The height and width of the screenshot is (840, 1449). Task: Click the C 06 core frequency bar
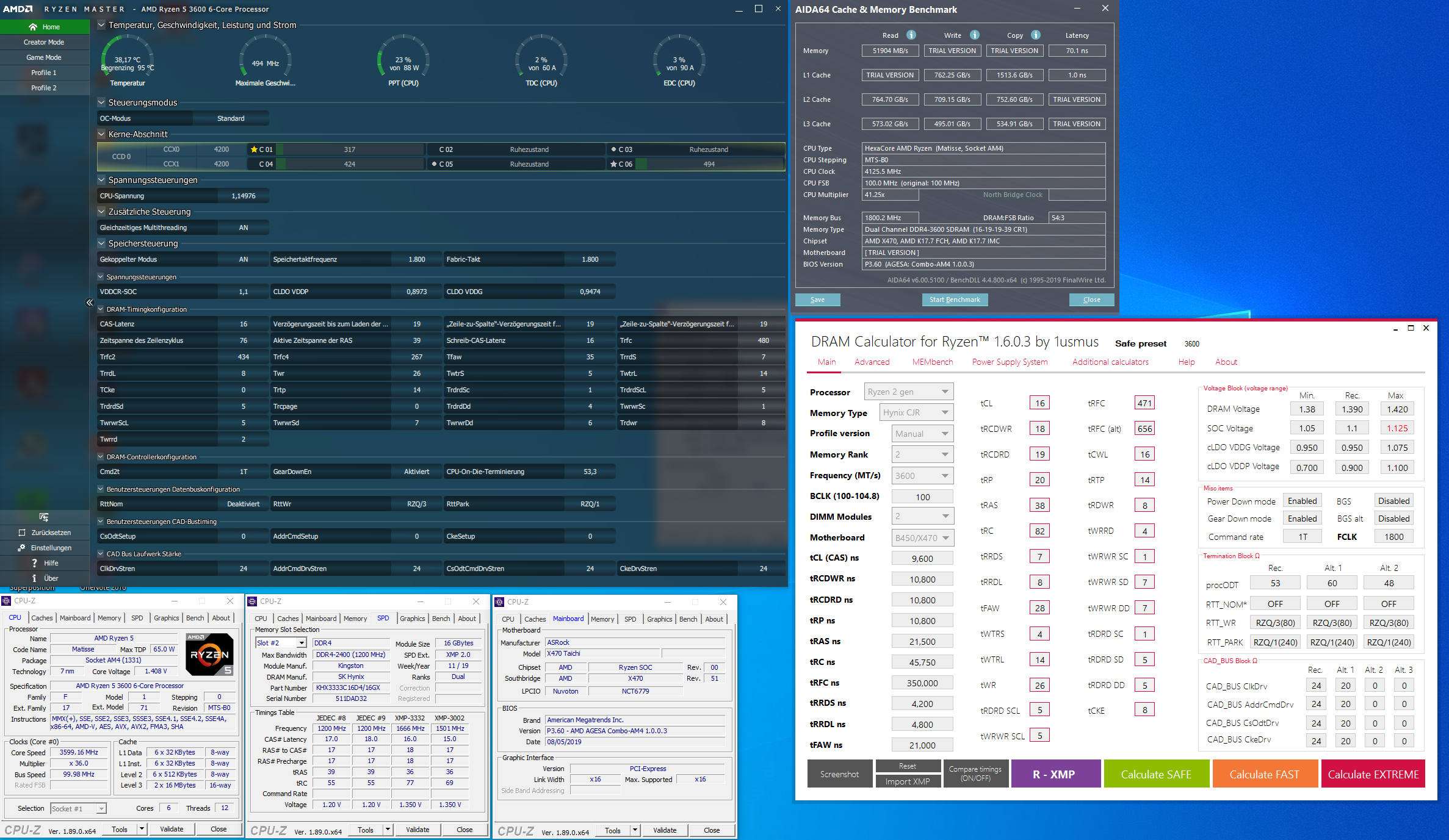tap(709, 164)
